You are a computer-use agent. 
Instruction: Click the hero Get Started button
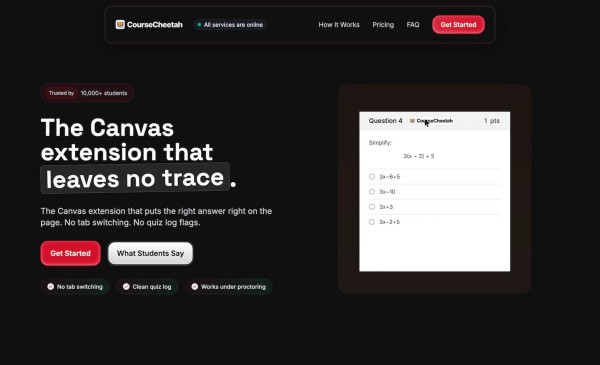70,253
